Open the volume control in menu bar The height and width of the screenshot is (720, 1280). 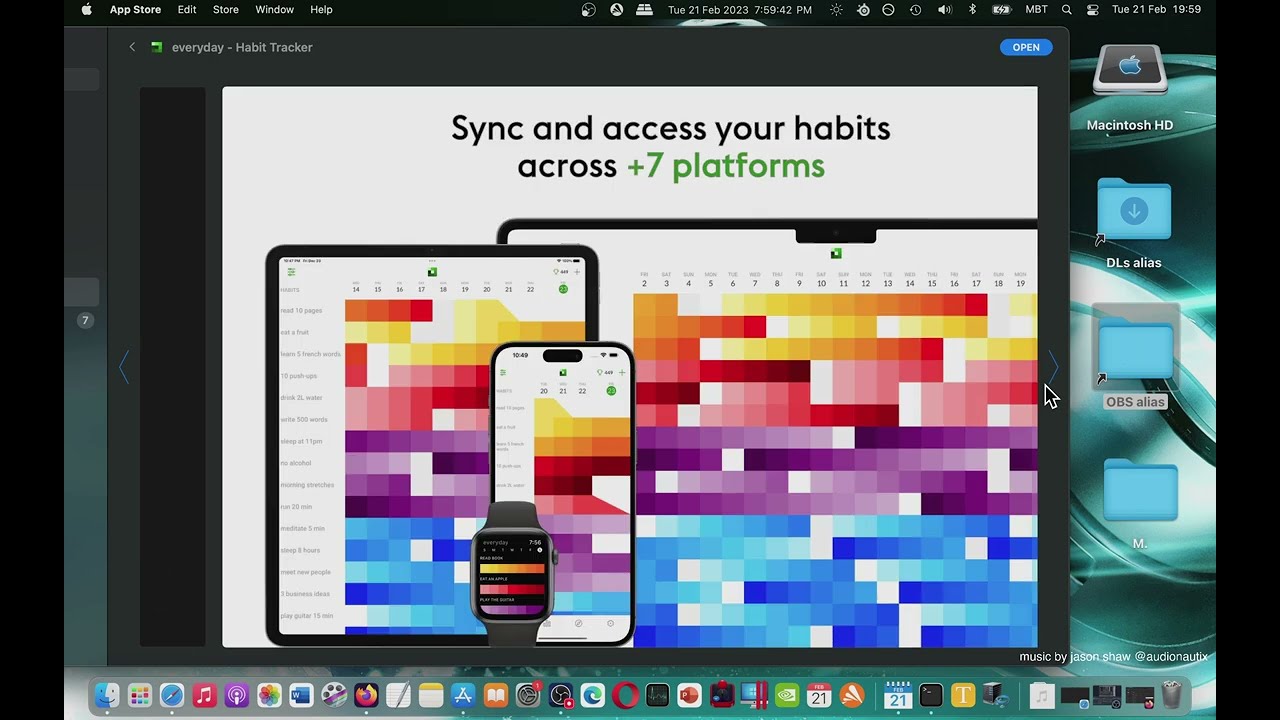point(944,10)
